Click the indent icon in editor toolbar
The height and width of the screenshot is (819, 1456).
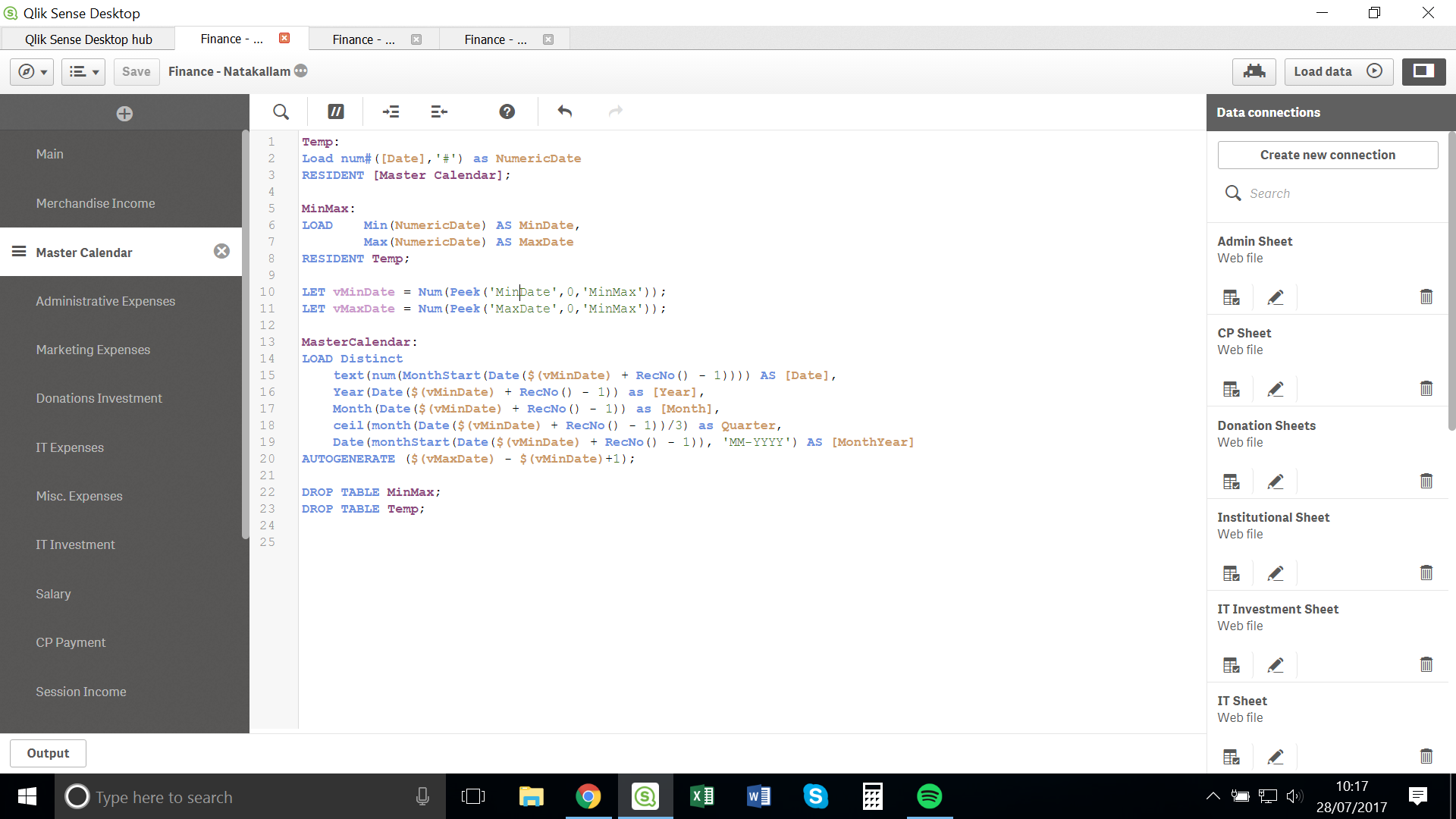point(391,112)
